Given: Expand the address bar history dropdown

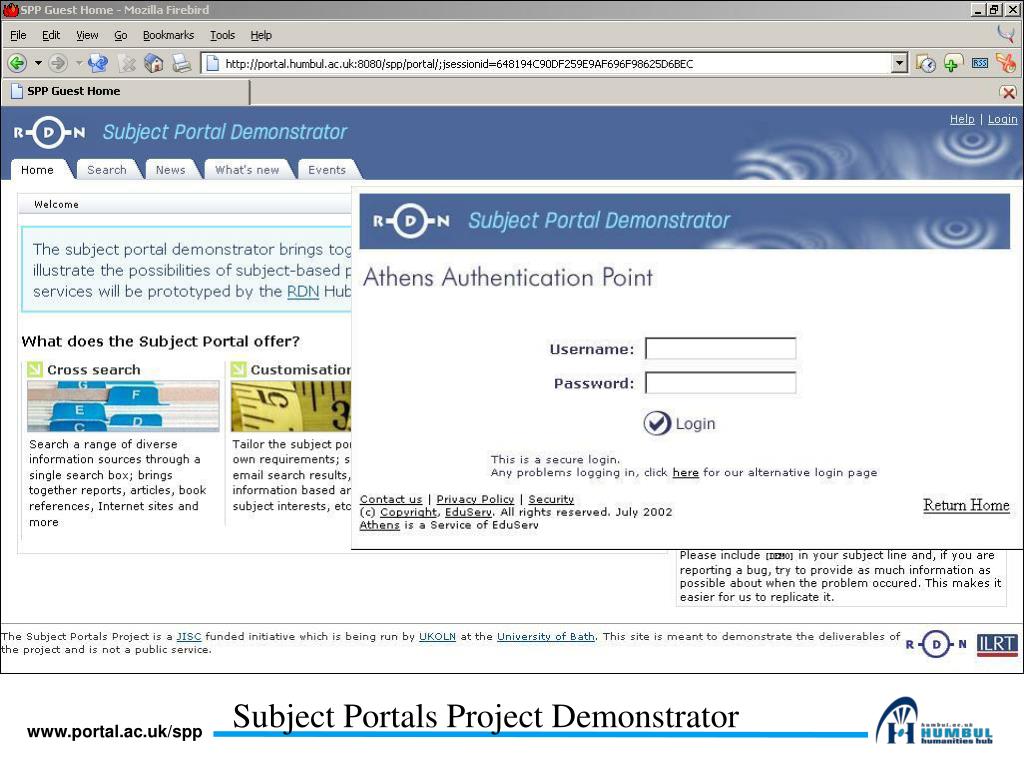Looking at the screenshot, I should click(x=900, y=63).
